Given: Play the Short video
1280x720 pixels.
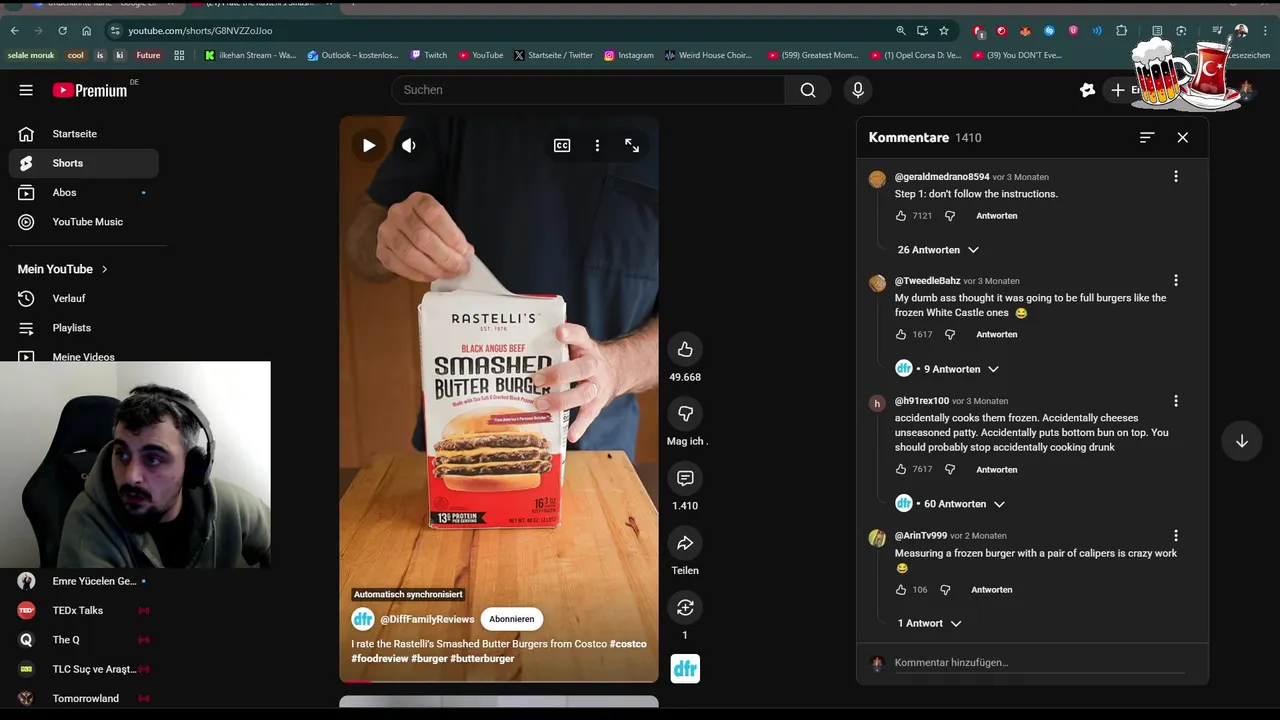Looking at the screenshot, I should [369, 145].
